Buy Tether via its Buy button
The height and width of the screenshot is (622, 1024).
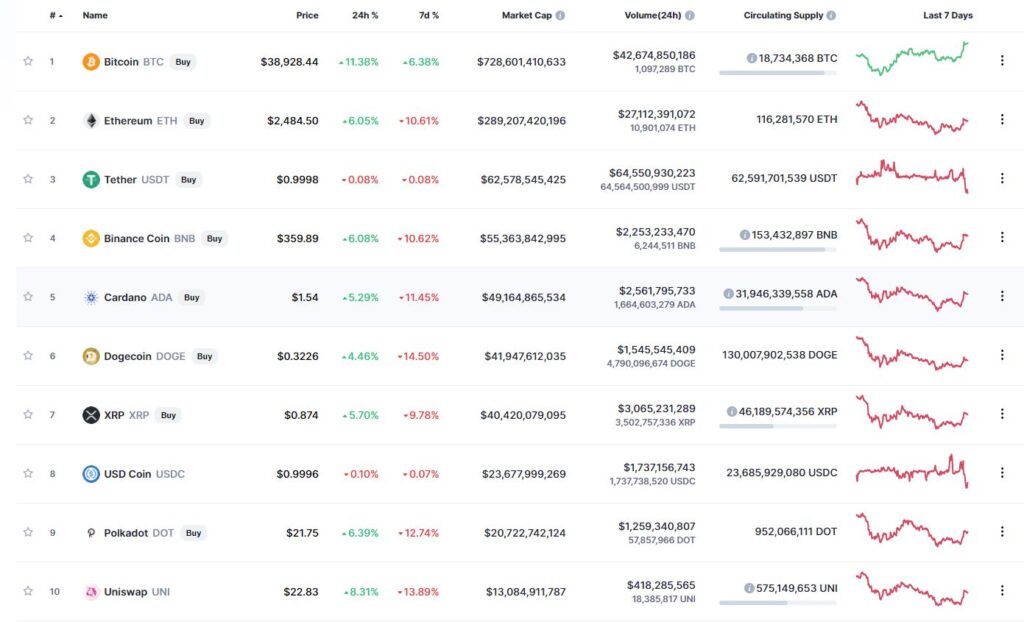pyautogui.click(x=188, y=180)
